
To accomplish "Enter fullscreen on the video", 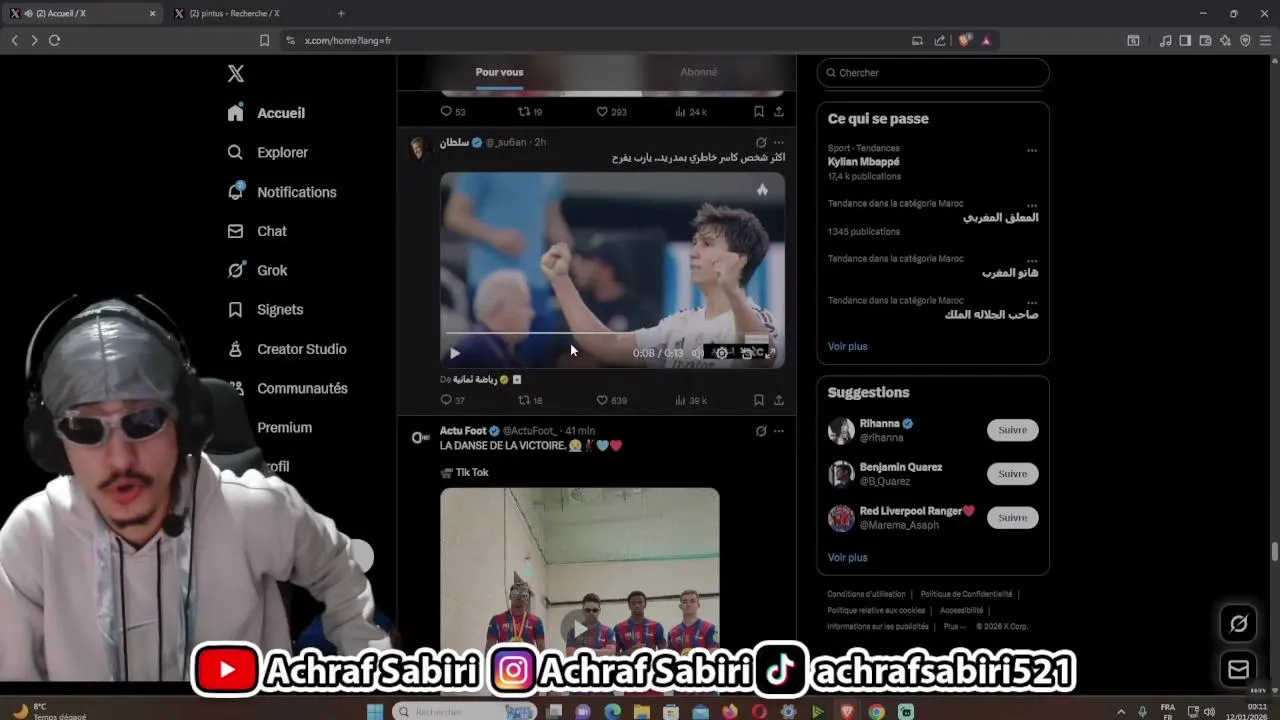I will [x=770, y=353].
